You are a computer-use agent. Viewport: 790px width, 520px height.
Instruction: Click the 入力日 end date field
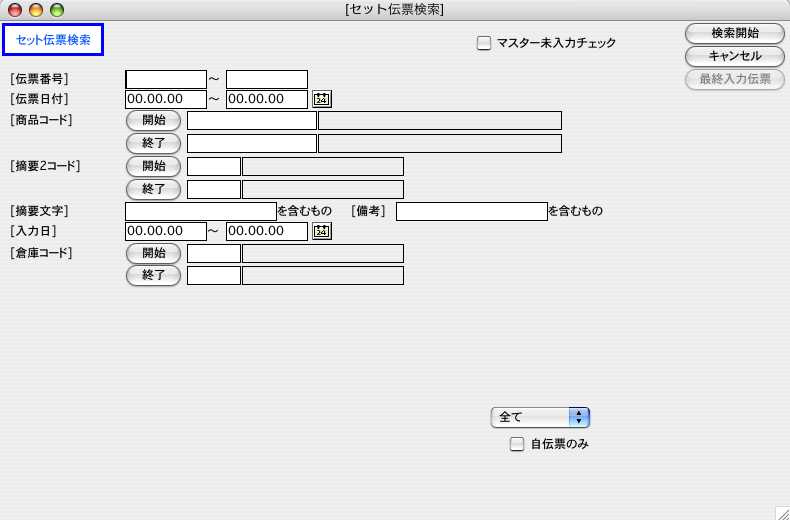[x=267, y=232]
